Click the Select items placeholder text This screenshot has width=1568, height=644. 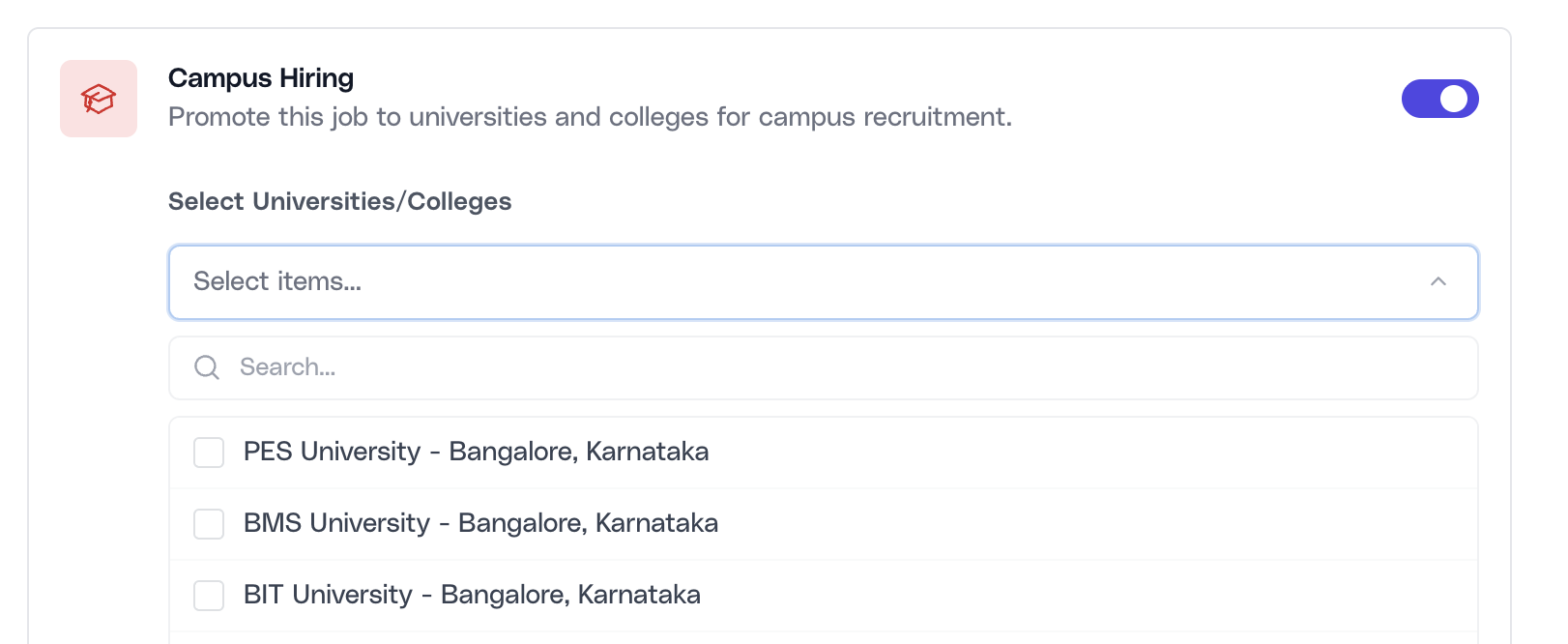click(x=276, y=281)
